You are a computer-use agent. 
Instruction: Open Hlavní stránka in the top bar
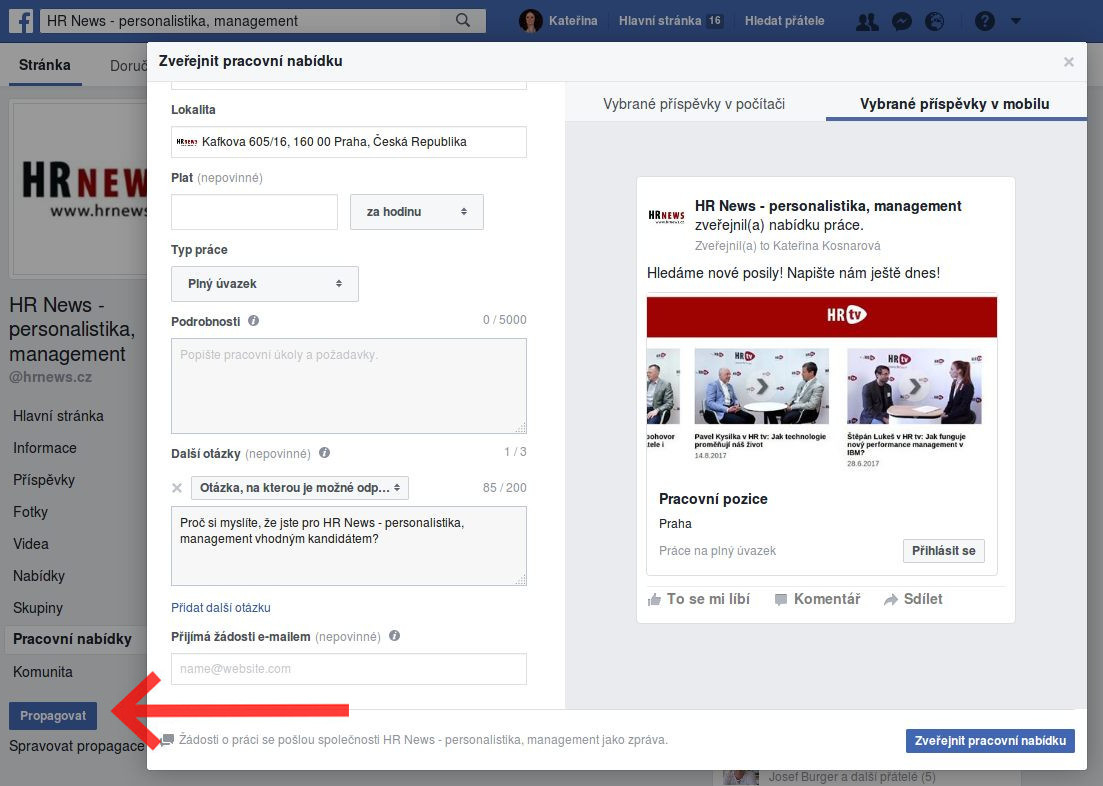660,21
